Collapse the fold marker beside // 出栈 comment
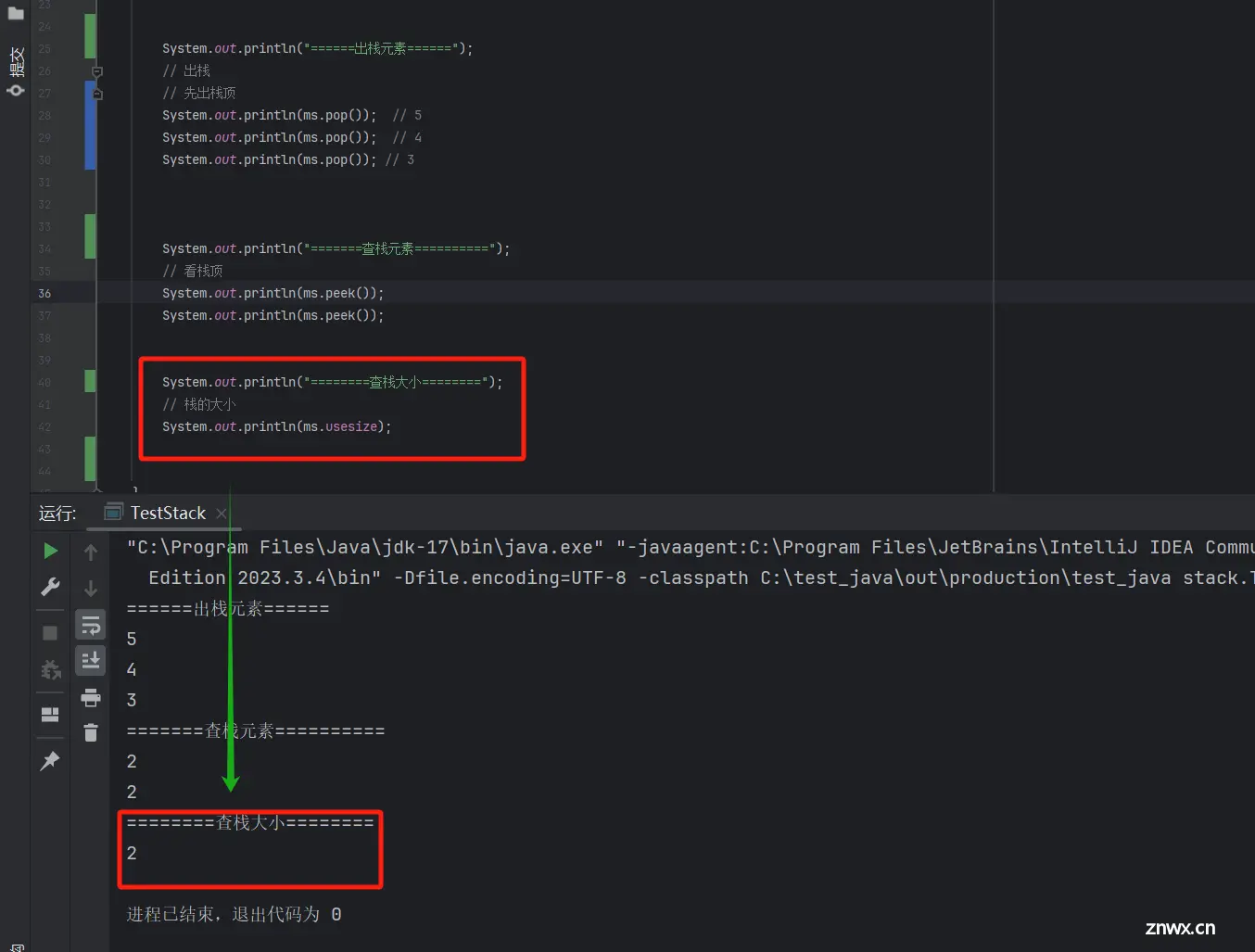Image resolution: width=1255 pixels, height=952 pixels. click(x=97, y=70)
